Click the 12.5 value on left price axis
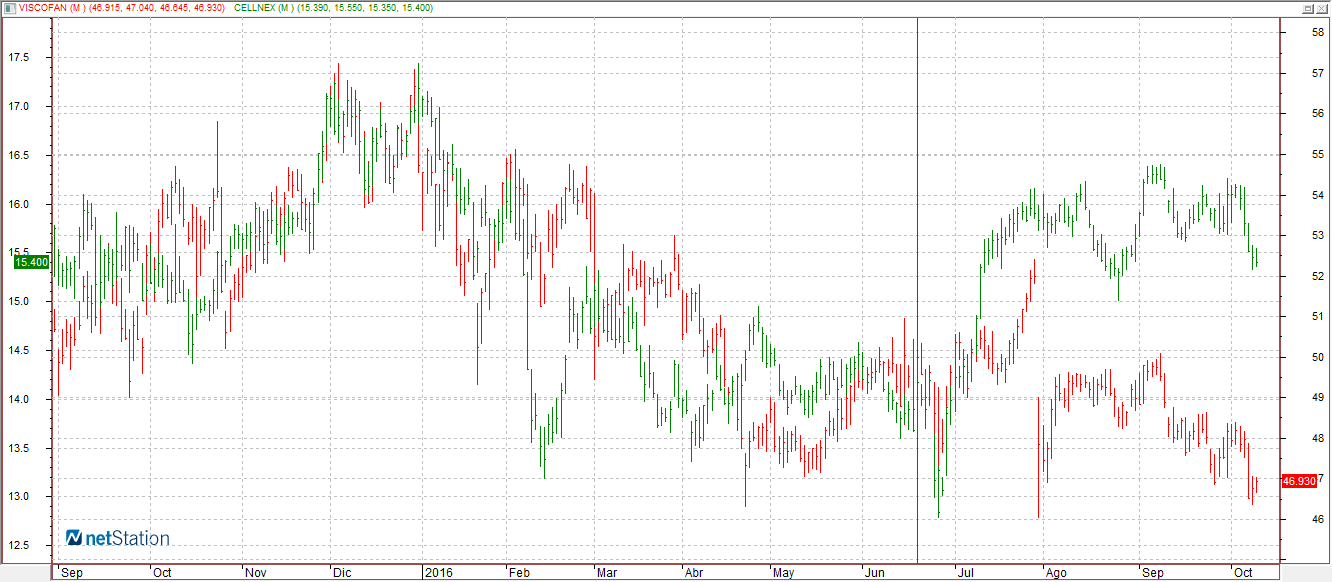 pos(20,546)
